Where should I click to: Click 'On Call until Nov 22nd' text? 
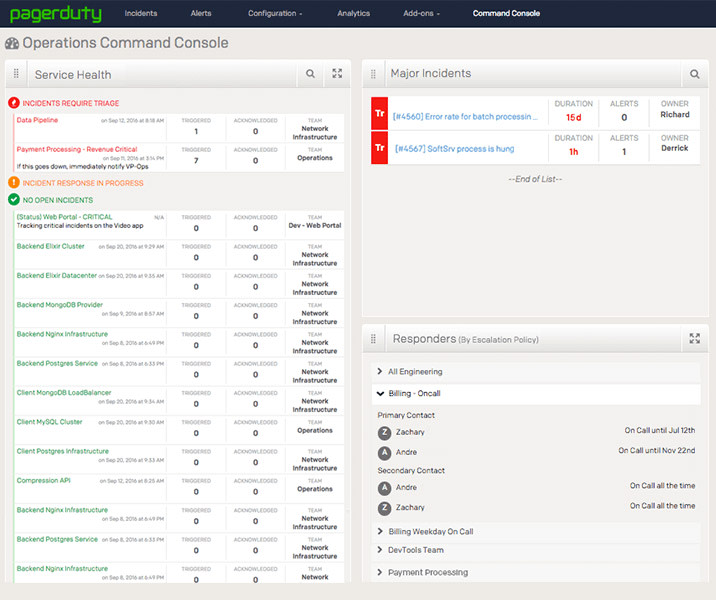[x=657, y=450]
